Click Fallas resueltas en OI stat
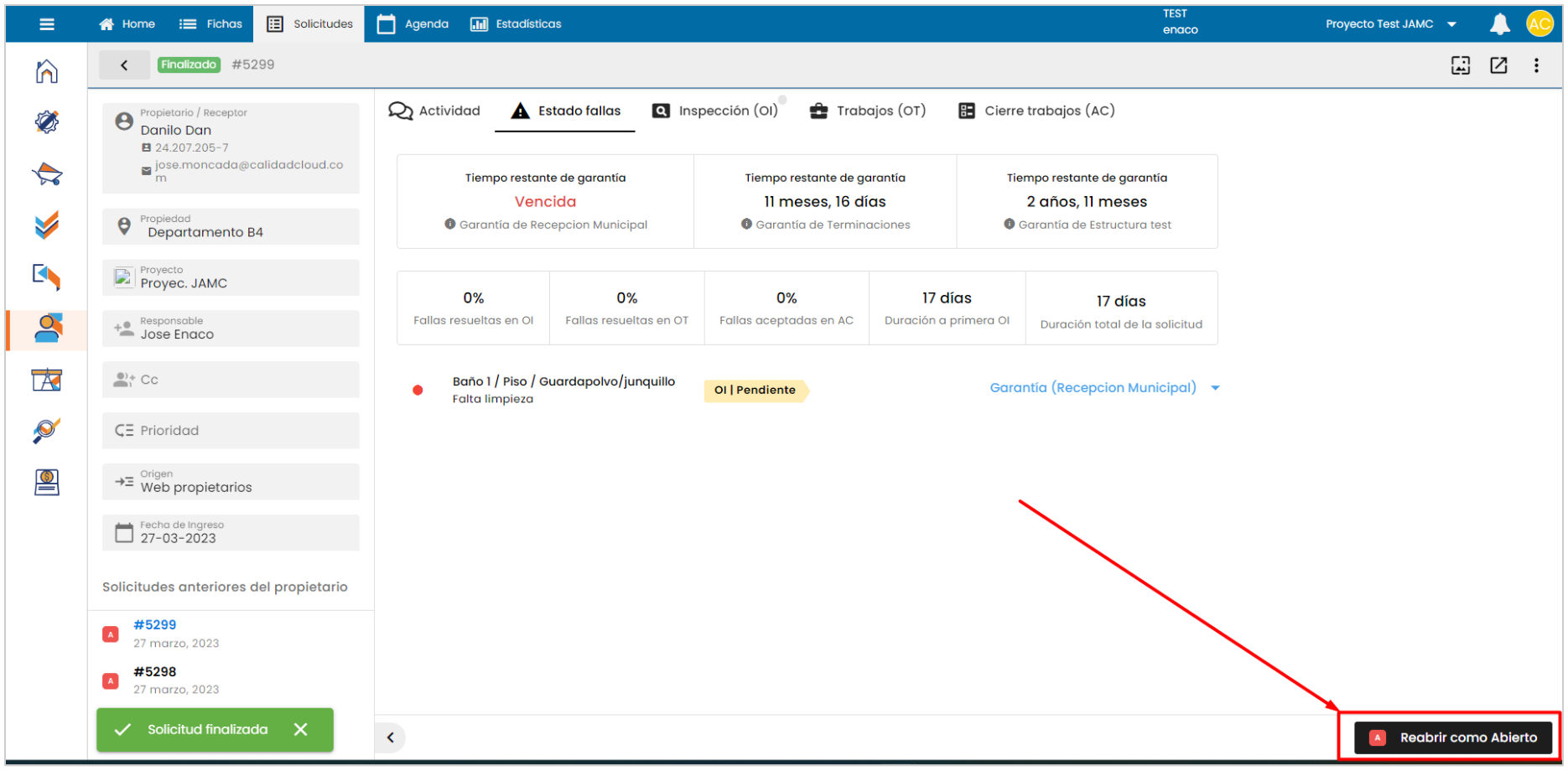1568x771 pixels. point(473,308)
